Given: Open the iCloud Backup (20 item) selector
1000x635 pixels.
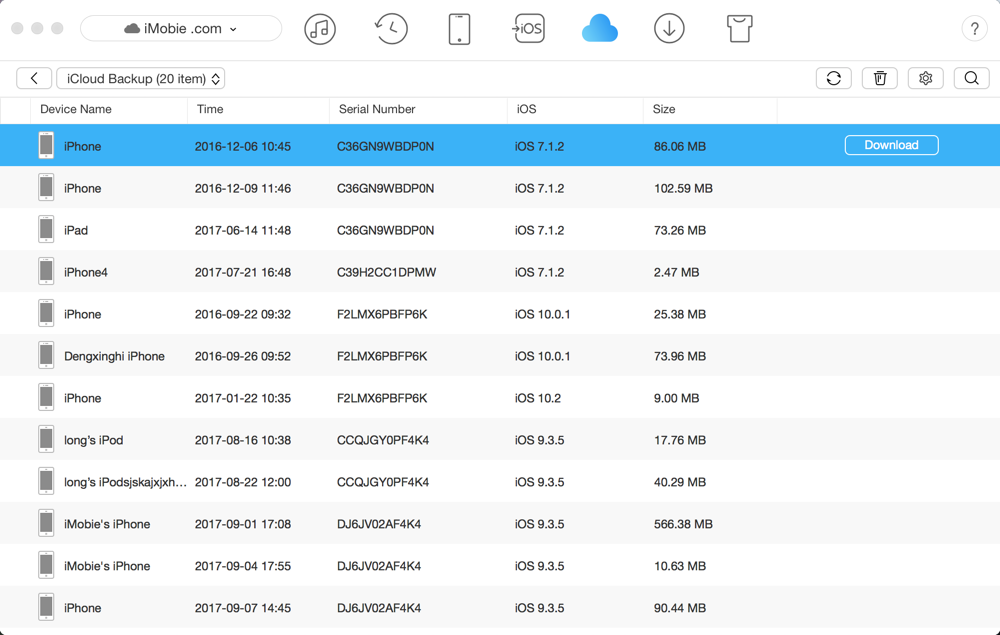Looking at the screenshot, I should pyautogui.click(x=141, y=78).
